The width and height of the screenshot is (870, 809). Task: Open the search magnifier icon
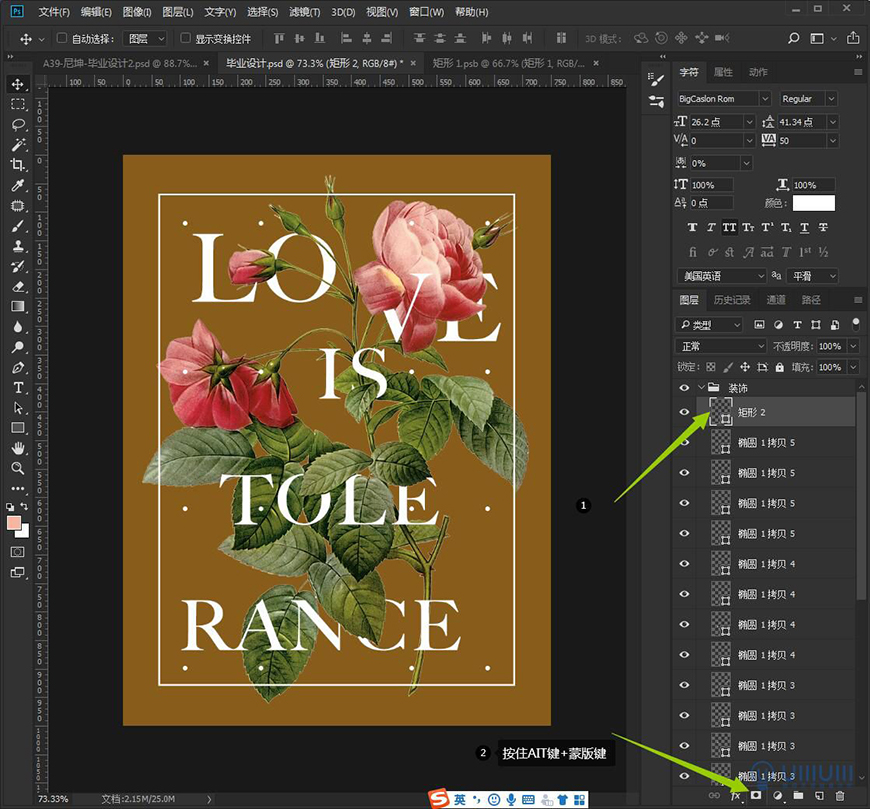[793, 38]
